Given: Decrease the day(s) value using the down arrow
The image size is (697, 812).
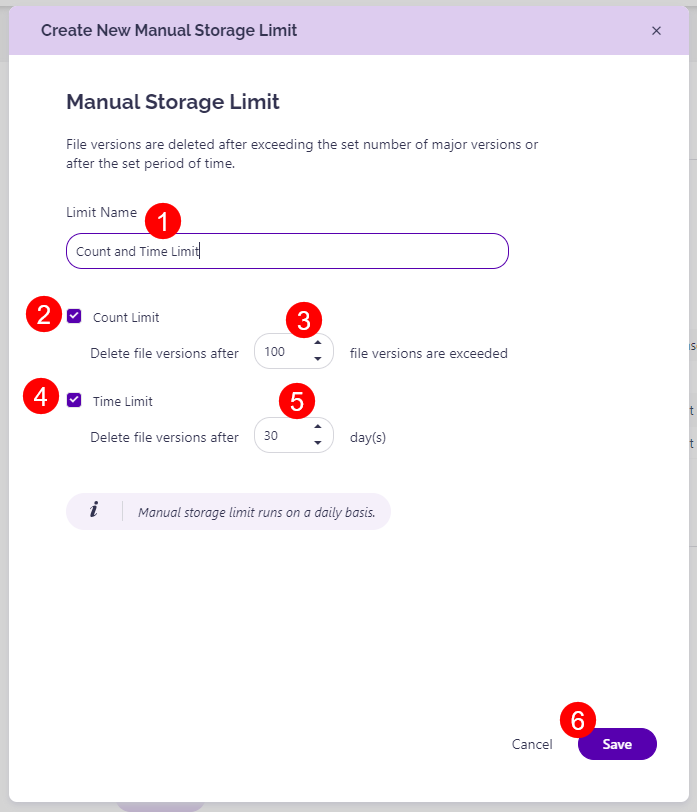Looking at the screenshot, I should coord(319,442).
